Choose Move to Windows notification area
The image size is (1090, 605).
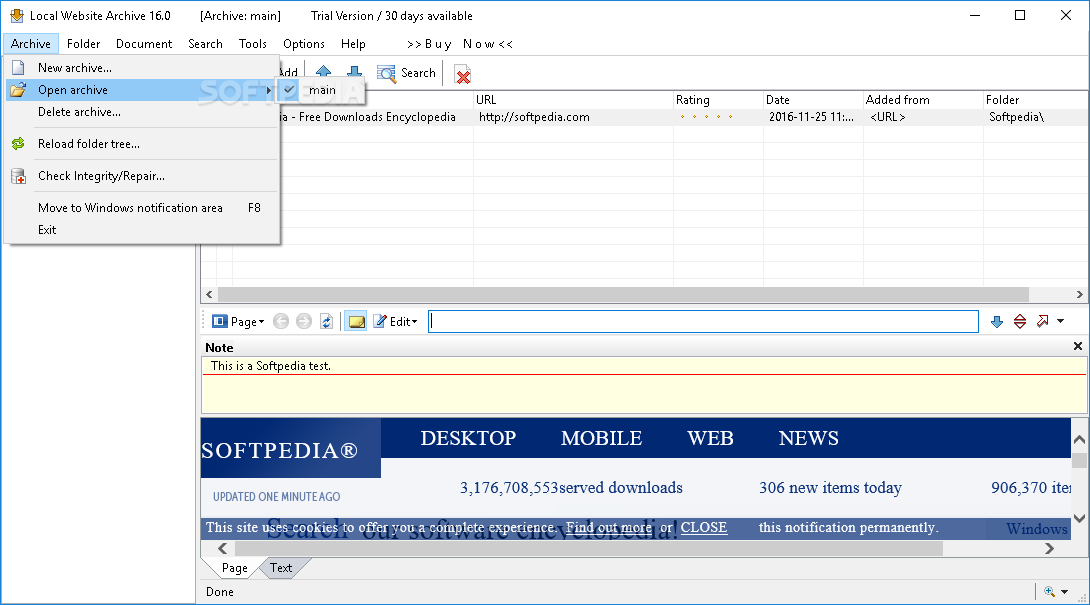pos(142,208)
